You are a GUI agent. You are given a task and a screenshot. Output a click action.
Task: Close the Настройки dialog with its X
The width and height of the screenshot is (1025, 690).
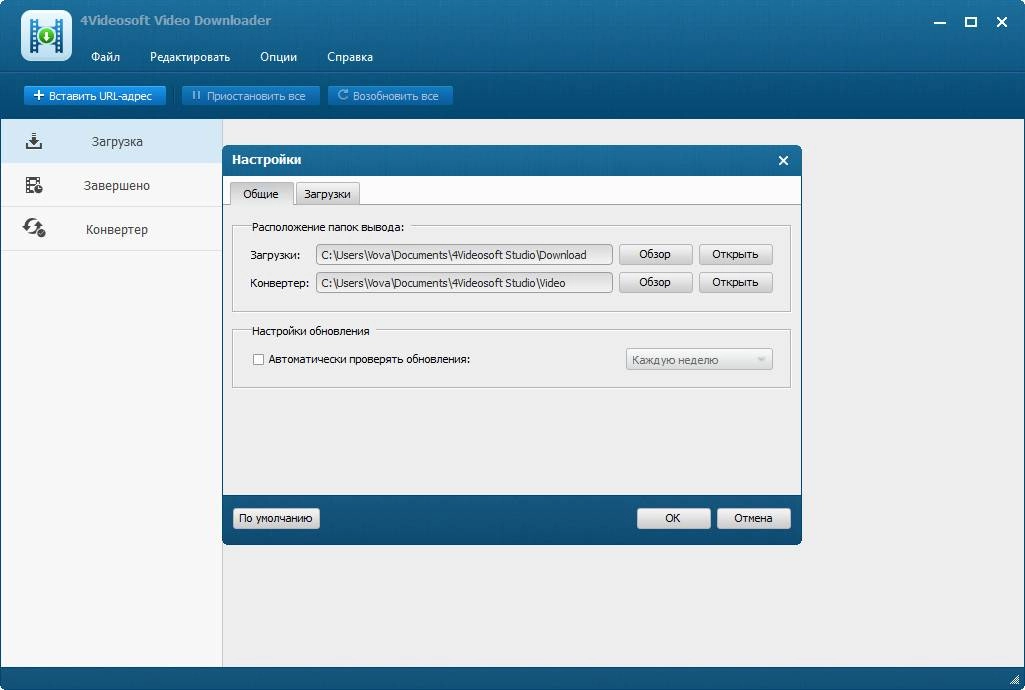point(783,160)
